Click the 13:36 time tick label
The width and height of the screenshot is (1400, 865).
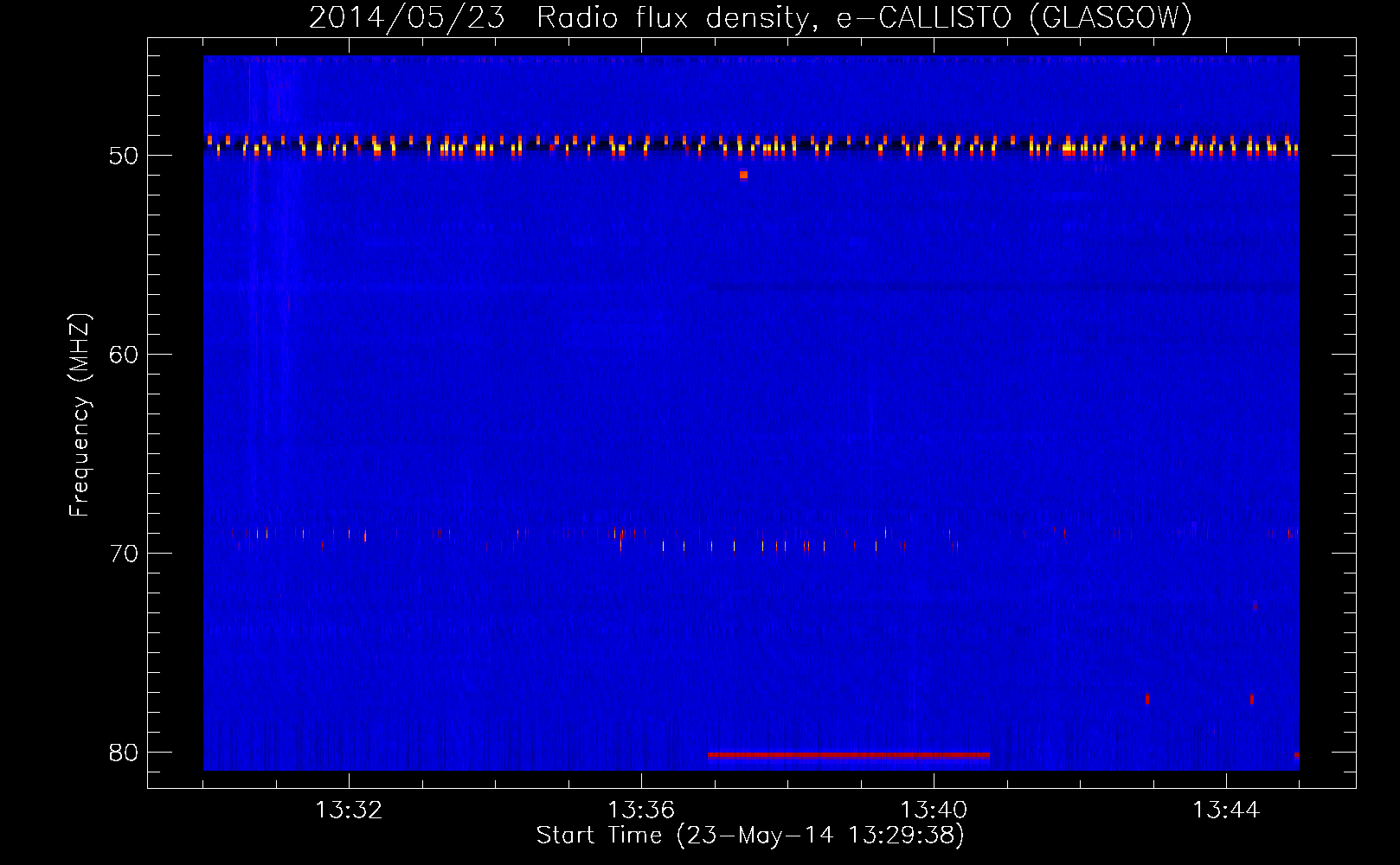pos(641,811)
